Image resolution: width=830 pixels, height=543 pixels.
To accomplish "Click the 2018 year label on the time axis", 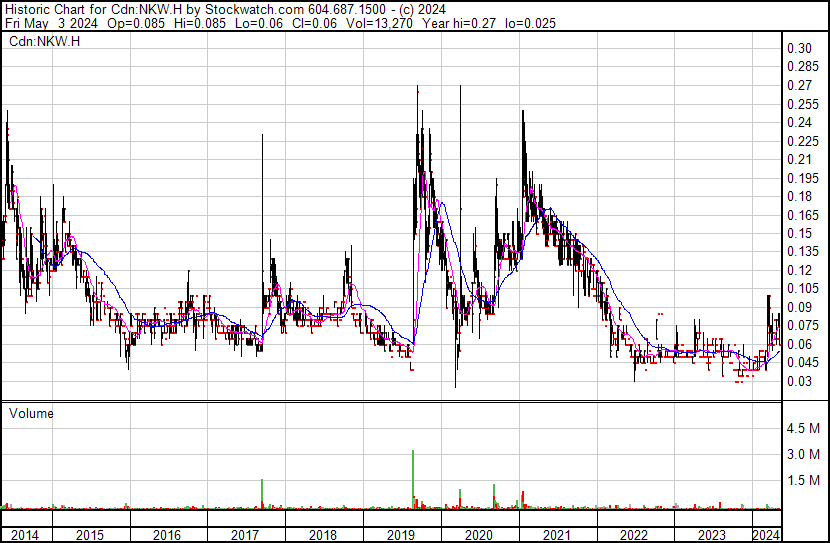I will click(323, 535).
